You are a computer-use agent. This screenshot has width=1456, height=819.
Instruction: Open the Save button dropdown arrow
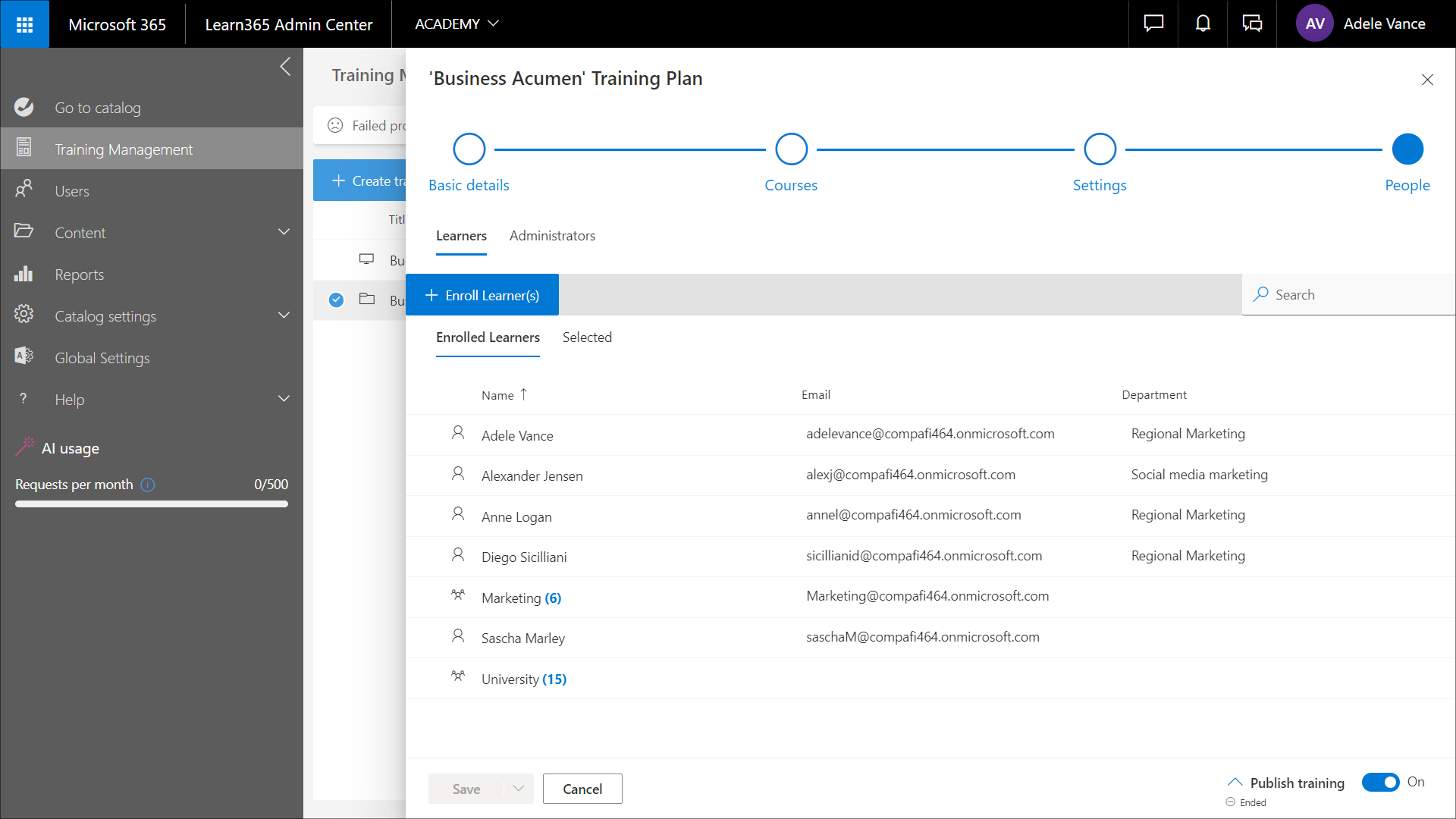coord(518,788)
